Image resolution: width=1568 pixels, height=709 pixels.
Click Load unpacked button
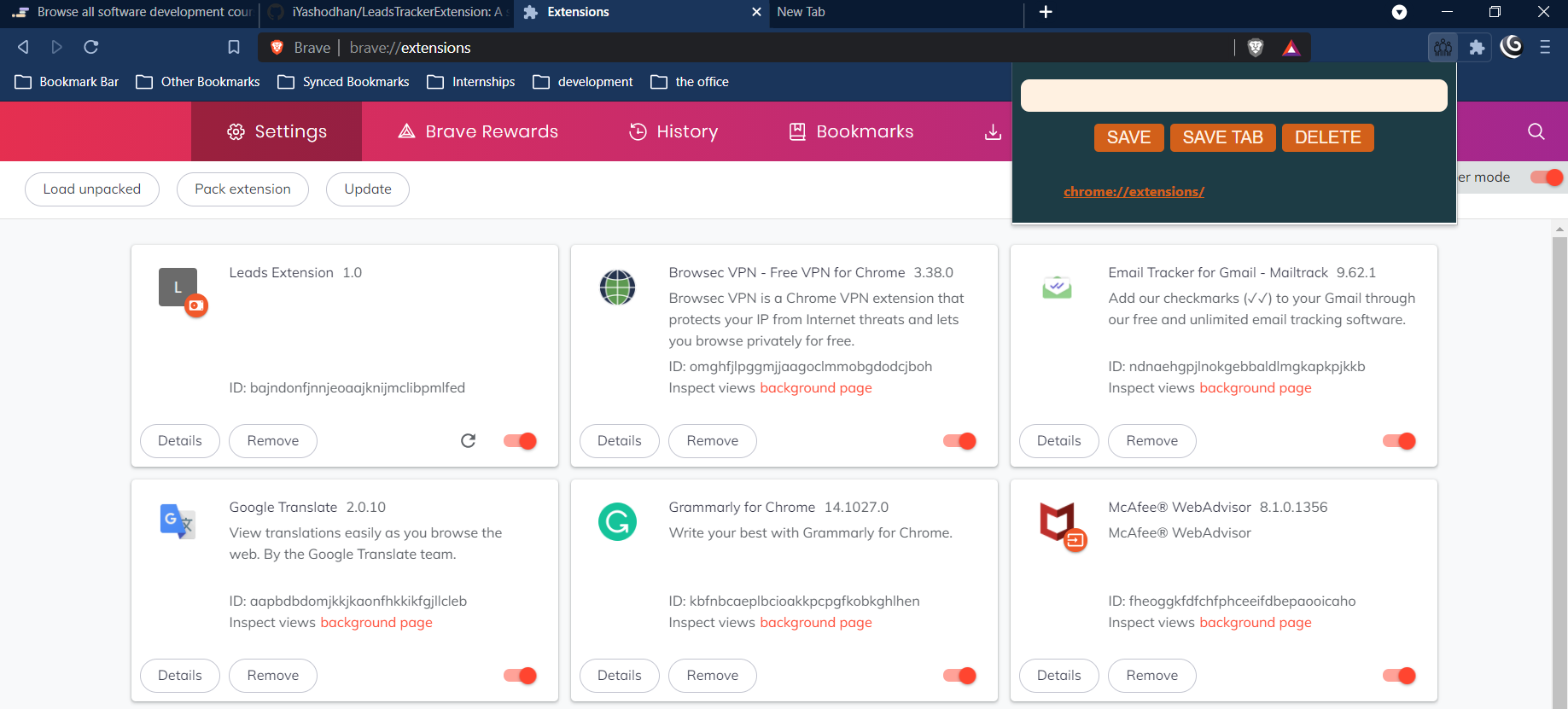pos(92,189)
